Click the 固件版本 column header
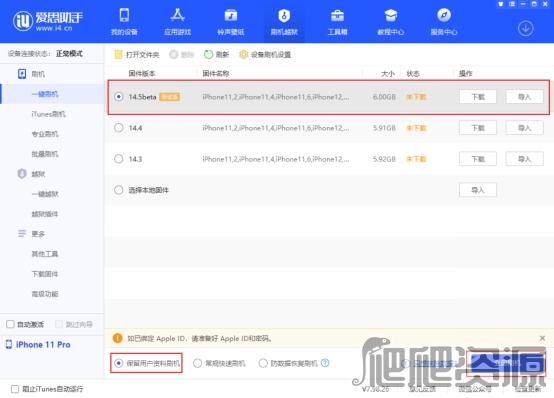 pos(142,74)
